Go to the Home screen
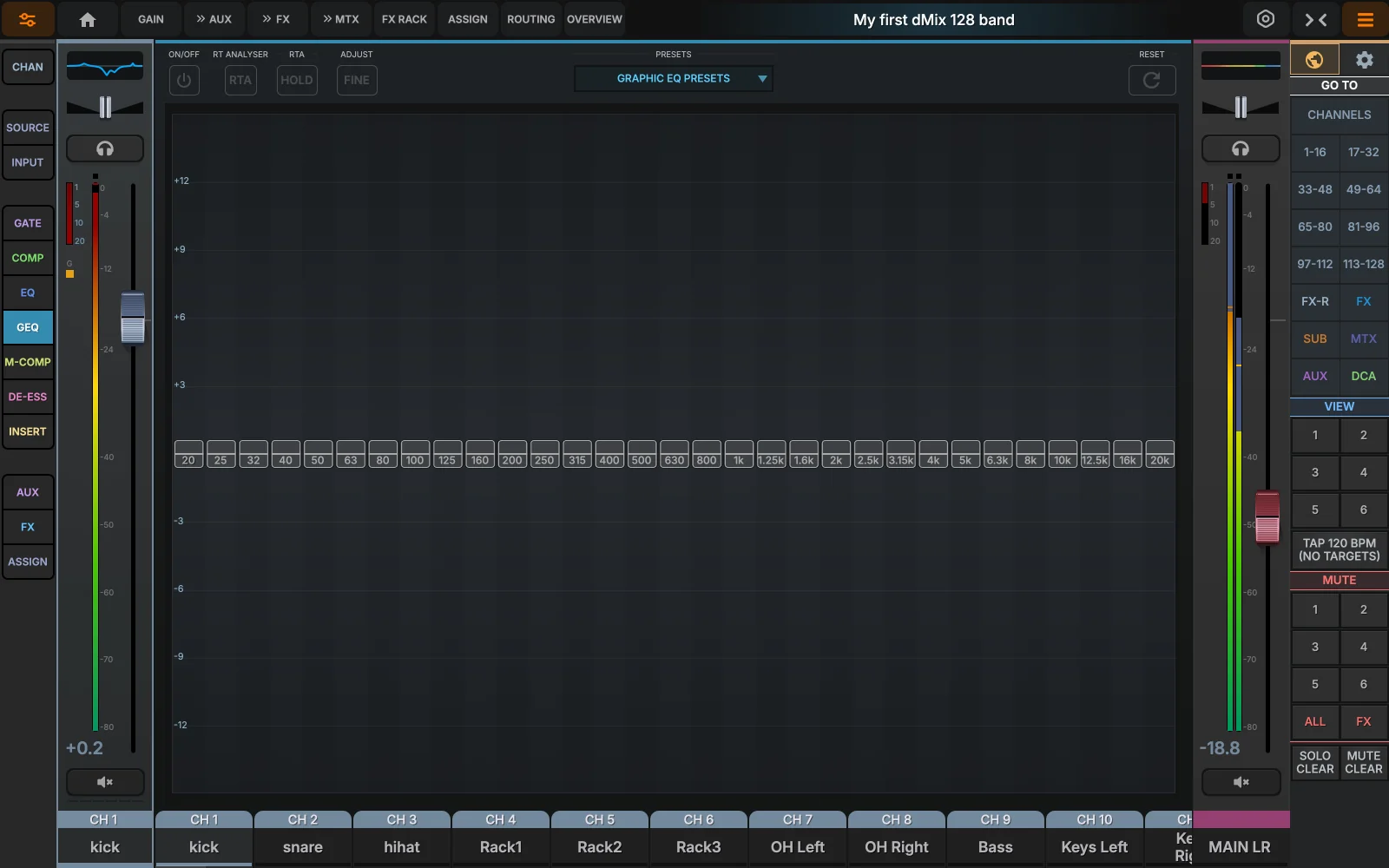The image size is (1389, 868). tap(88, 19)
